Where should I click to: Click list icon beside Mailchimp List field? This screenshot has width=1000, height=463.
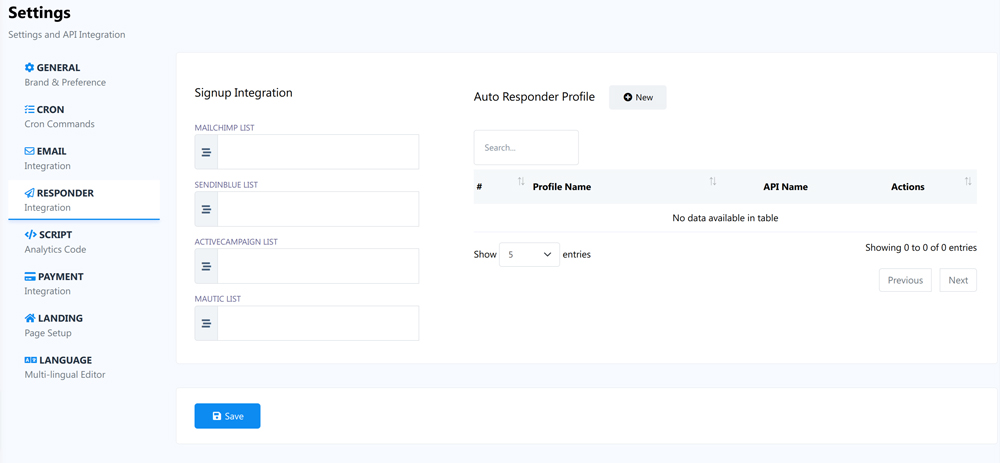click(206, 153)
